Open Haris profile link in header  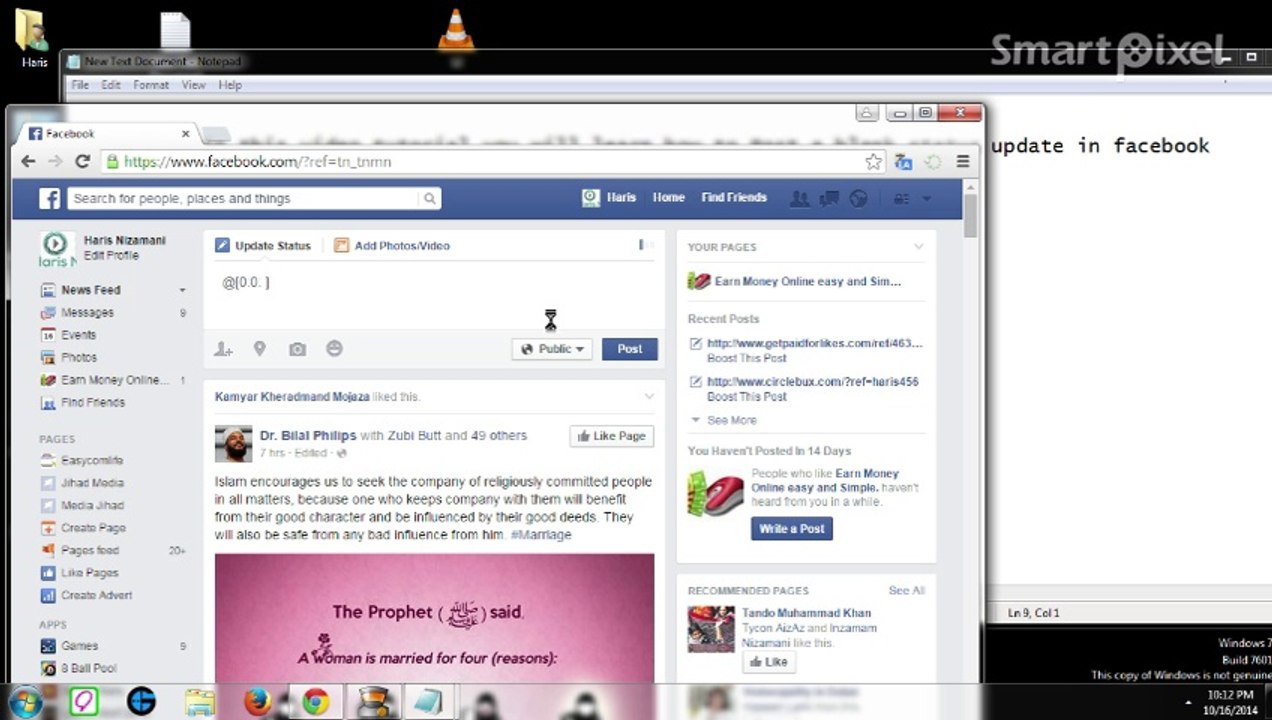pos(609,198)
